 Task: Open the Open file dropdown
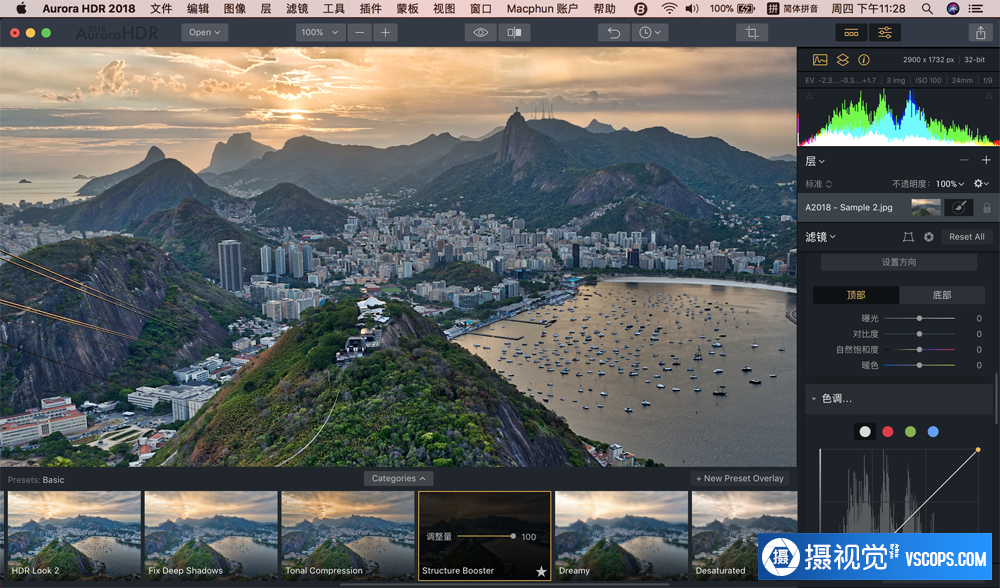(x=205, y=33)
